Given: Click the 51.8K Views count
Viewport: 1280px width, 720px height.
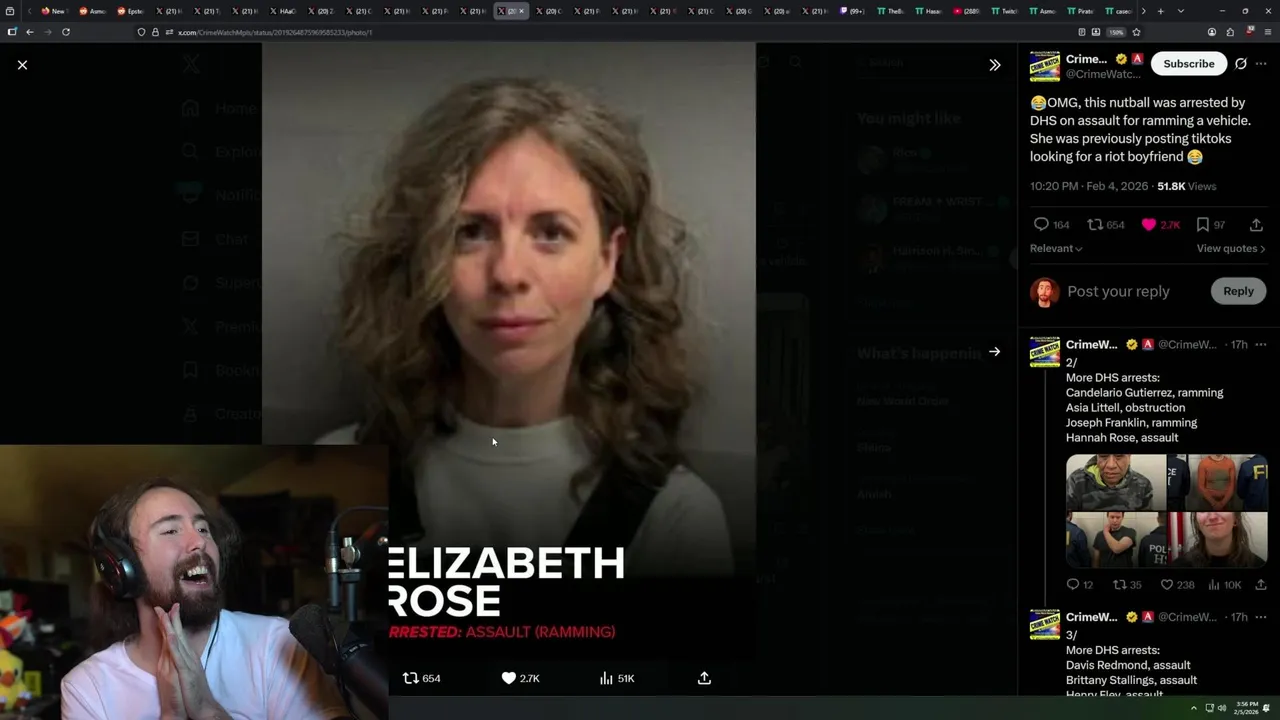Looking at the screenshot, I should [x=1187, y=186].
